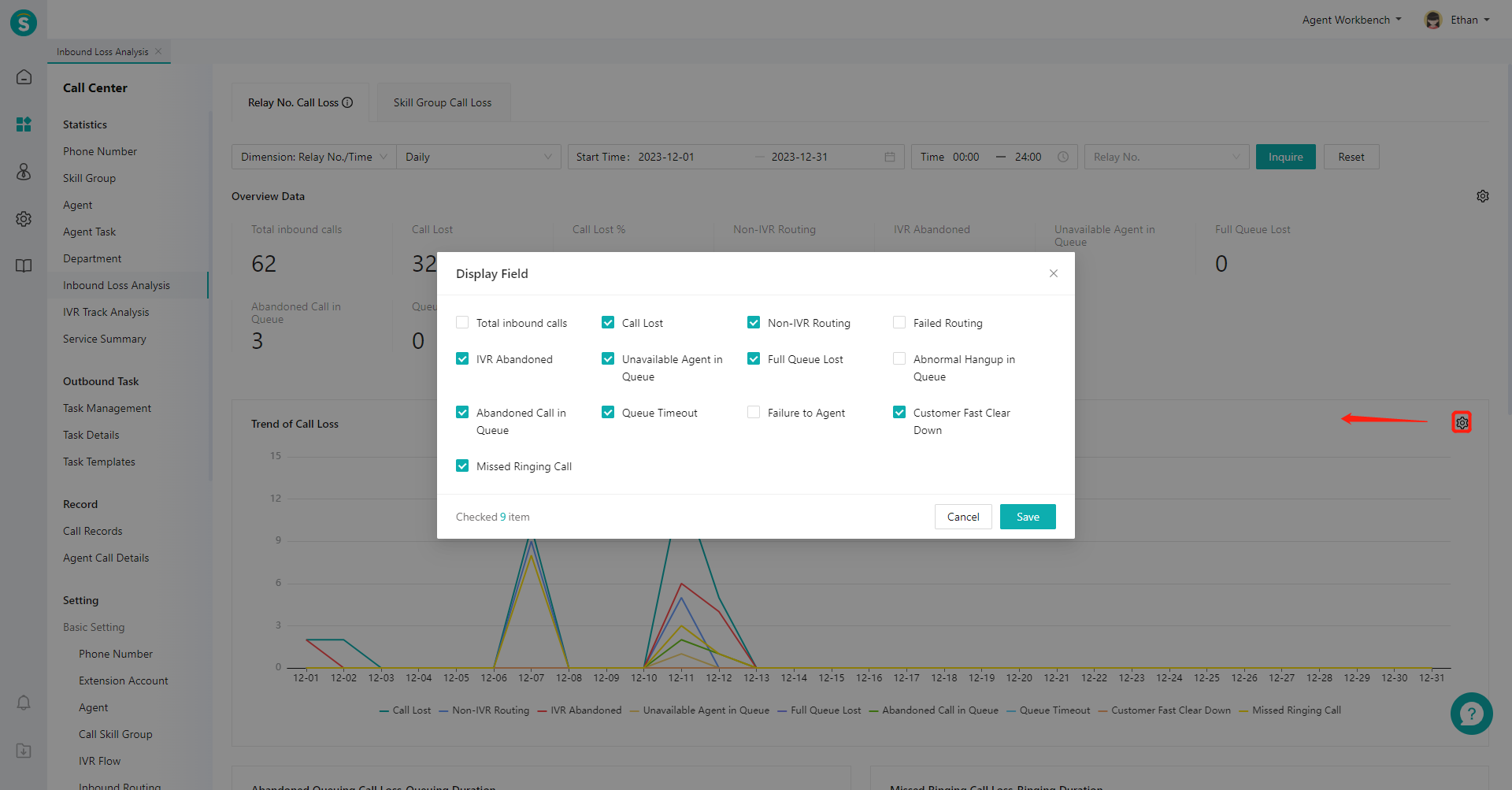This screenshot has height=790, width=1512.
Task: Uncheck Abandoned Call in Queue checkbox
Action: tap(462, 412)
